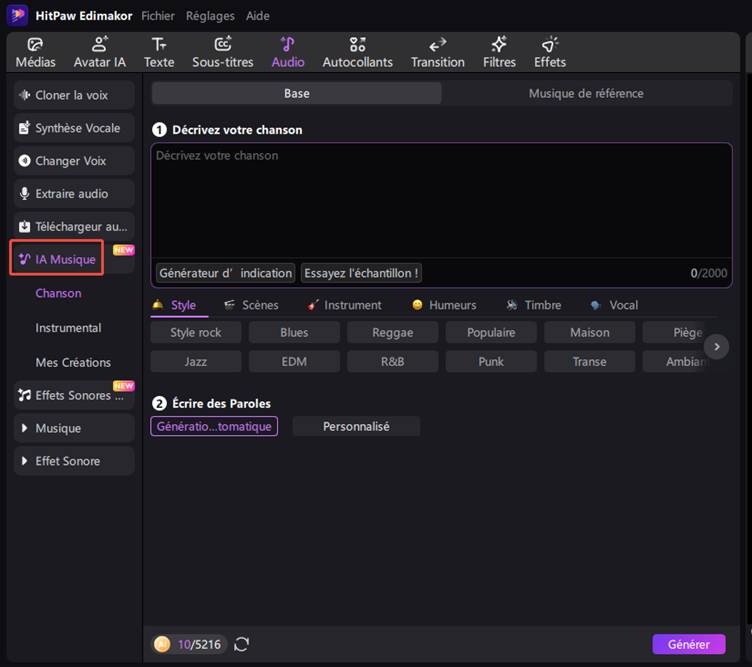Open the Filtres panel

tap(499, 53)
